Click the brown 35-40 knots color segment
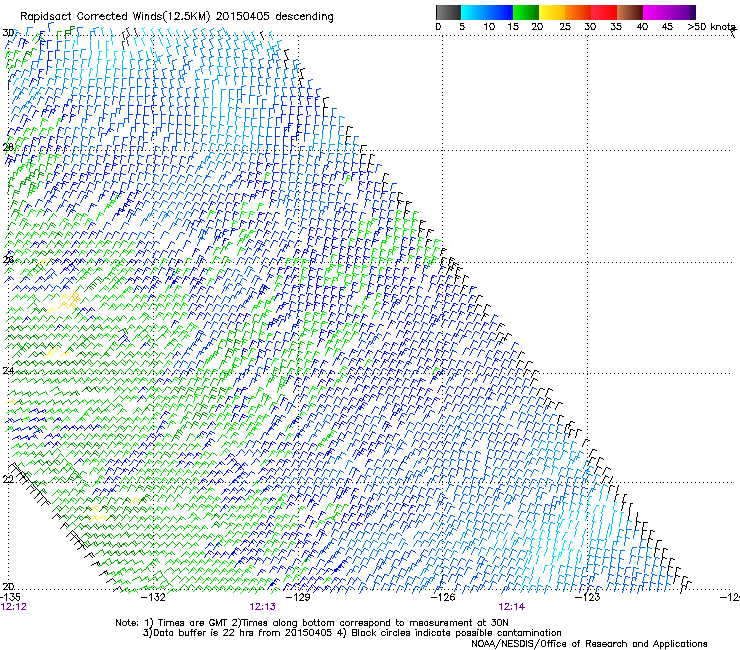This screenshot has width=740, height=650. pyautogui.click(x=630, y=12)
